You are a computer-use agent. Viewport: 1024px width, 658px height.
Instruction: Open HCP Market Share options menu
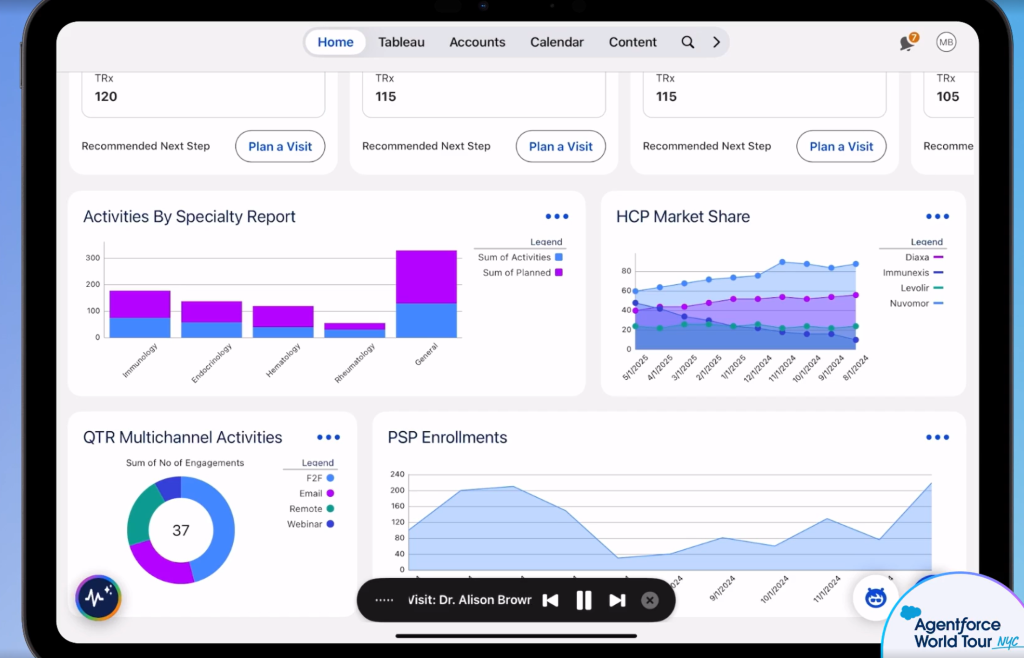point(937,217)
